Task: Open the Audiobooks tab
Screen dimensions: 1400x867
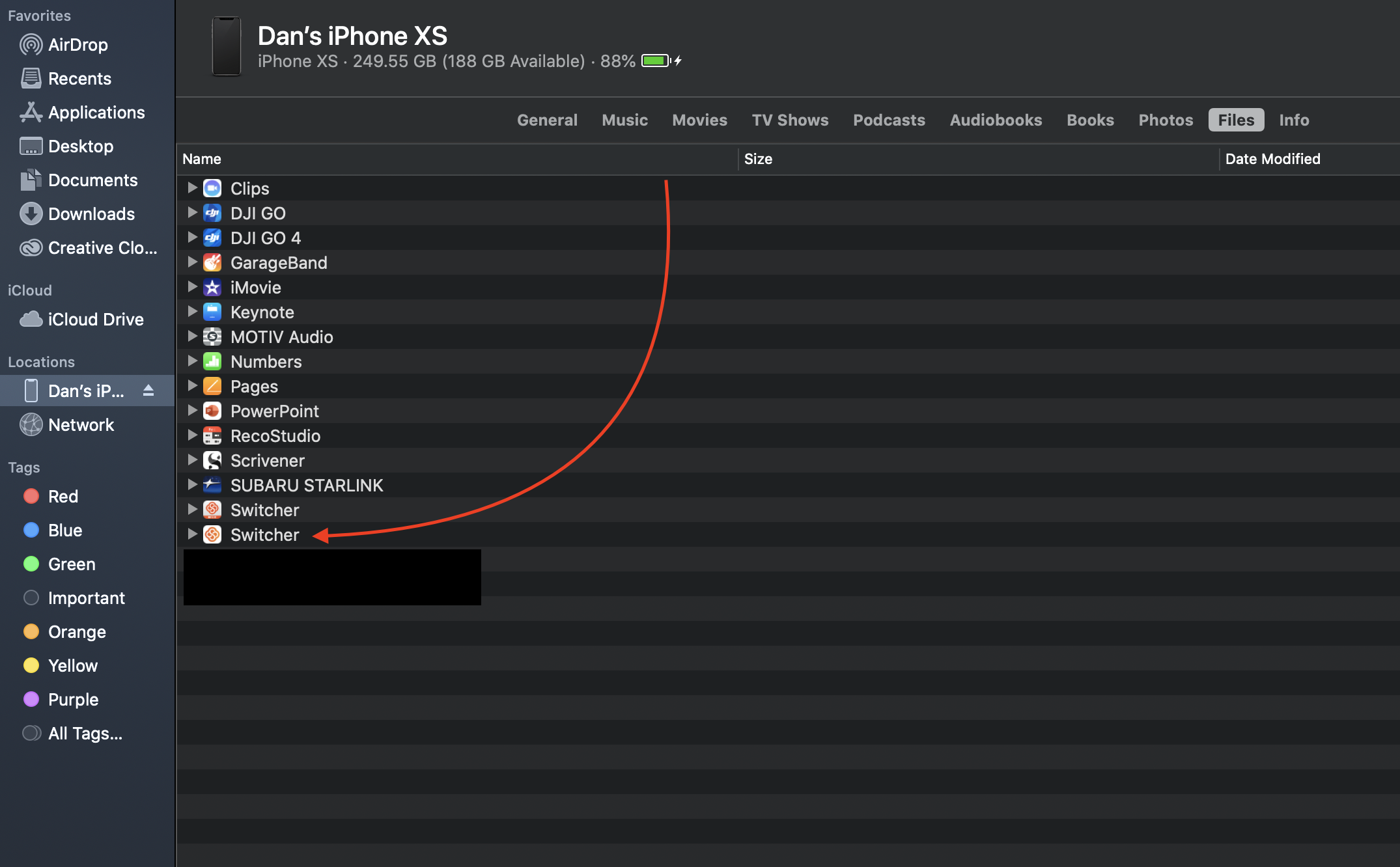Action: [996, 120]
